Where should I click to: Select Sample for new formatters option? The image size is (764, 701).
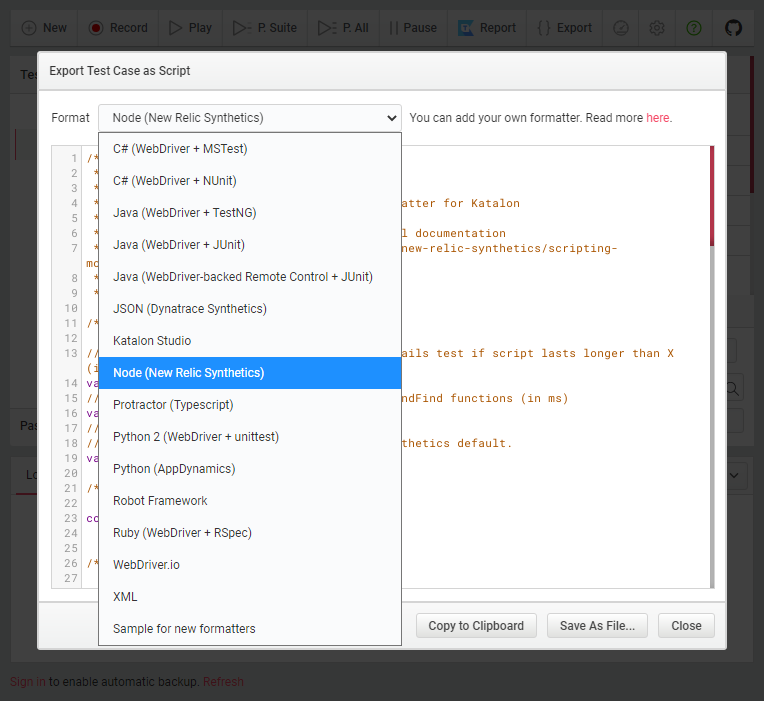(250, 628)
